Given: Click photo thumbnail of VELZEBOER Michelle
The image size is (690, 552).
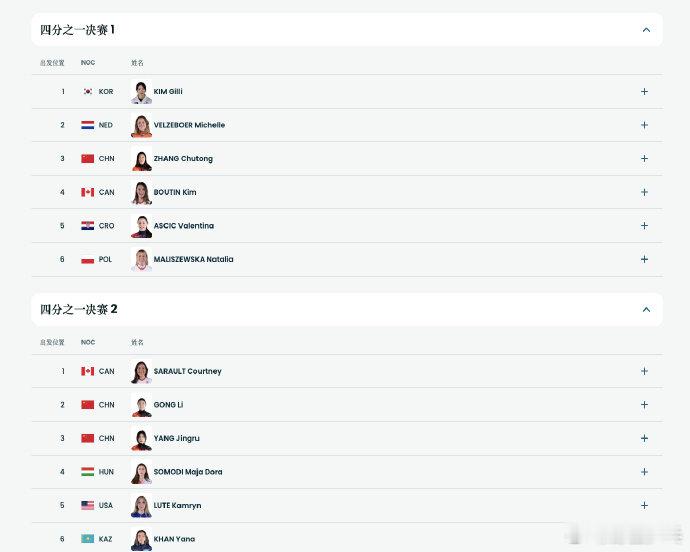Looking at the screenshot, I should [x=141, y=126].
